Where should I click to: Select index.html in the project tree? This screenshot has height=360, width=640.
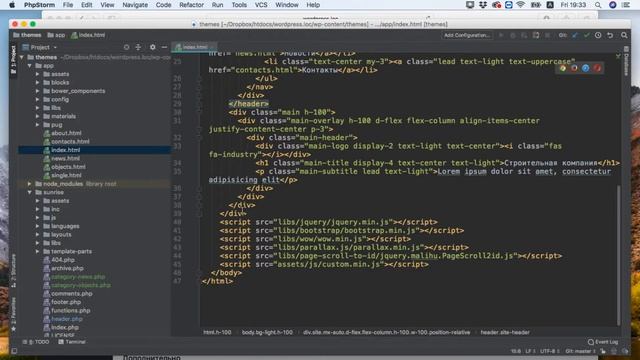click(x=65, y=150)
